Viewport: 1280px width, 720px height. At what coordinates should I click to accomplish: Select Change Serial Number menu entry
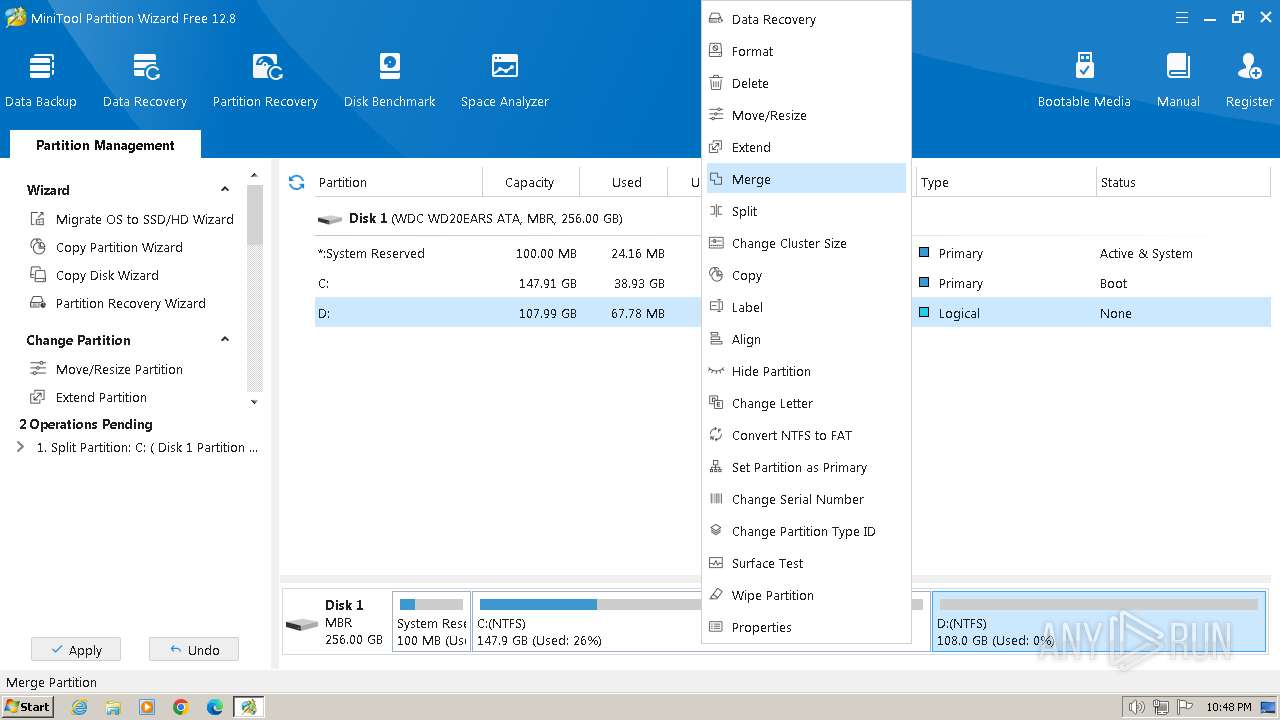point(806,499)
